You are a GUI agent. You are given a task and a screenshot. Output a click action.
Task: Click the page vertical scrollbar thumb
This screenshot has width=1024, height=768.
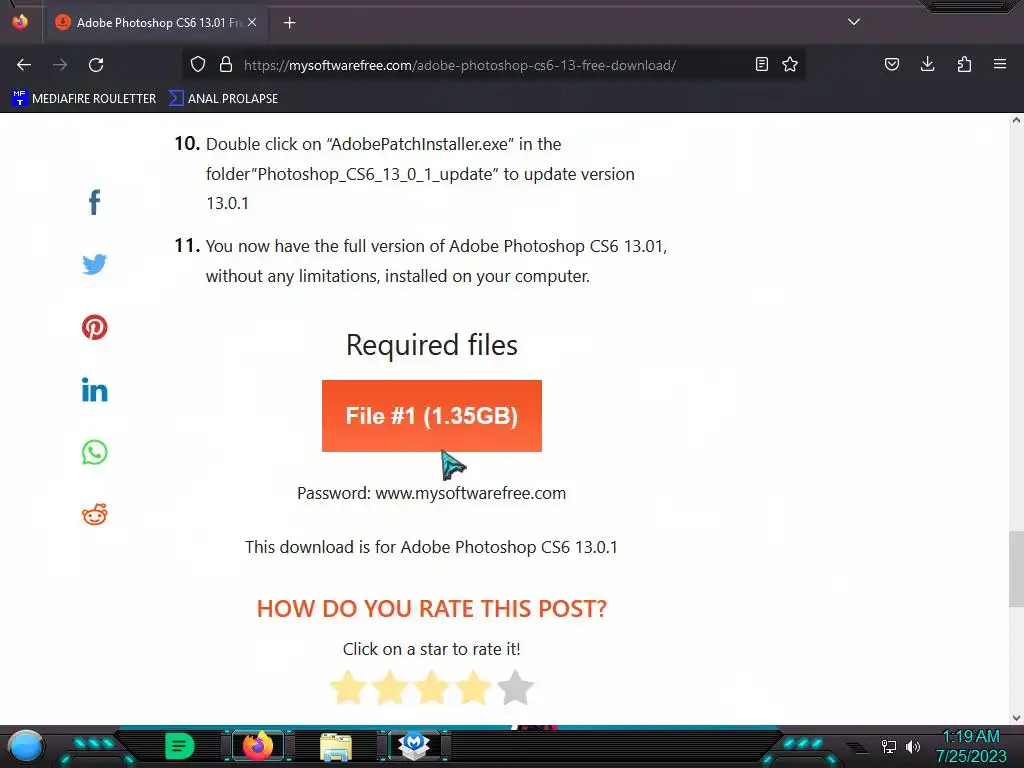pos(1016,569)
